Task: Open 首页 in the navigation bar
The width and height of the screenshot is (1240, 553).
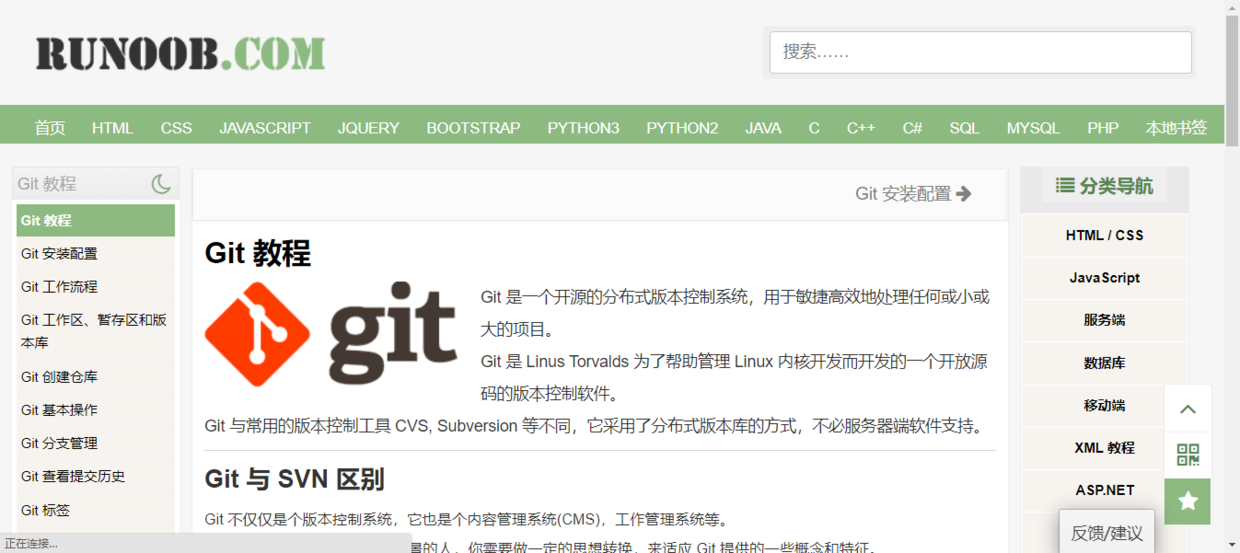Action: (50, 128)
